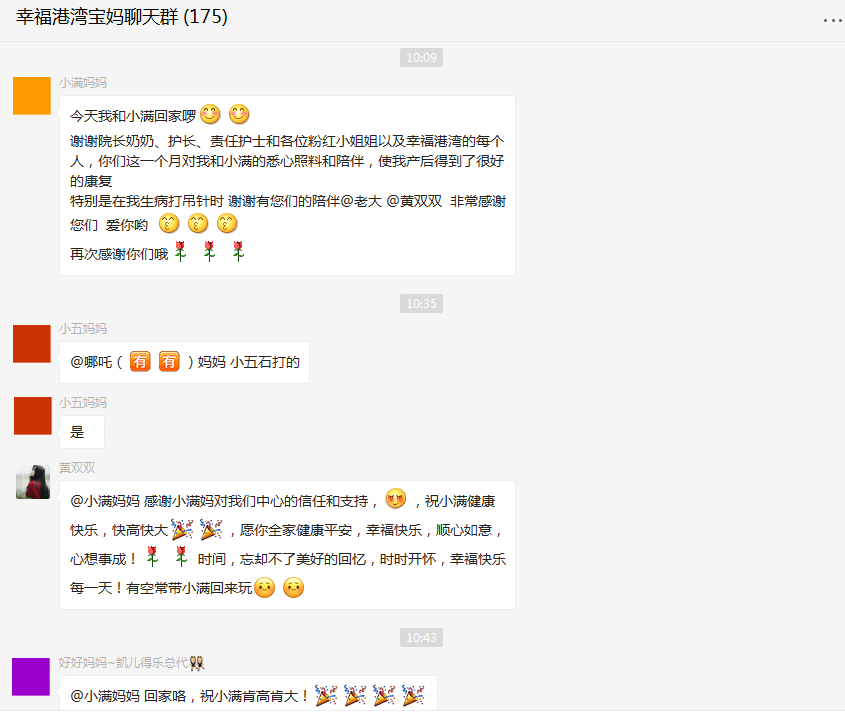Open the three-dot chat options menu
The width and height of the screenshot is (845, 712).
833,20
